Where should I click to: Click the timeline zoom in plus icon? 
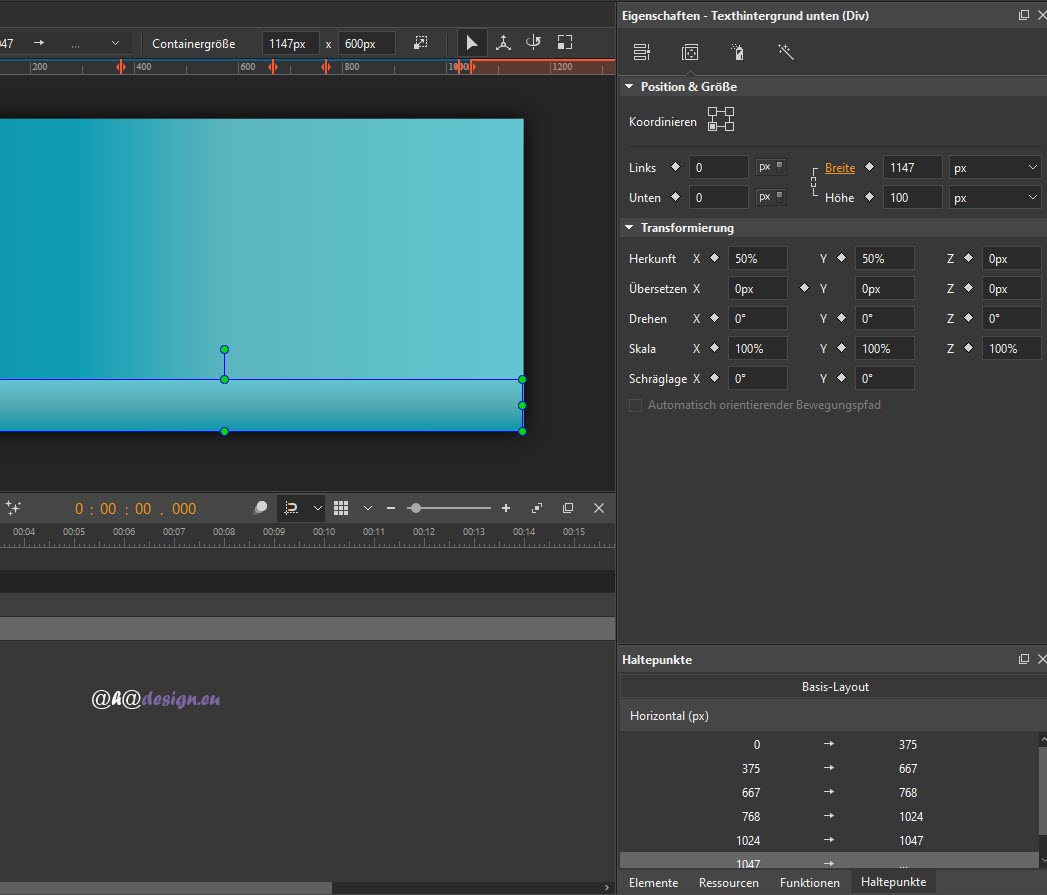click(505, 508)
